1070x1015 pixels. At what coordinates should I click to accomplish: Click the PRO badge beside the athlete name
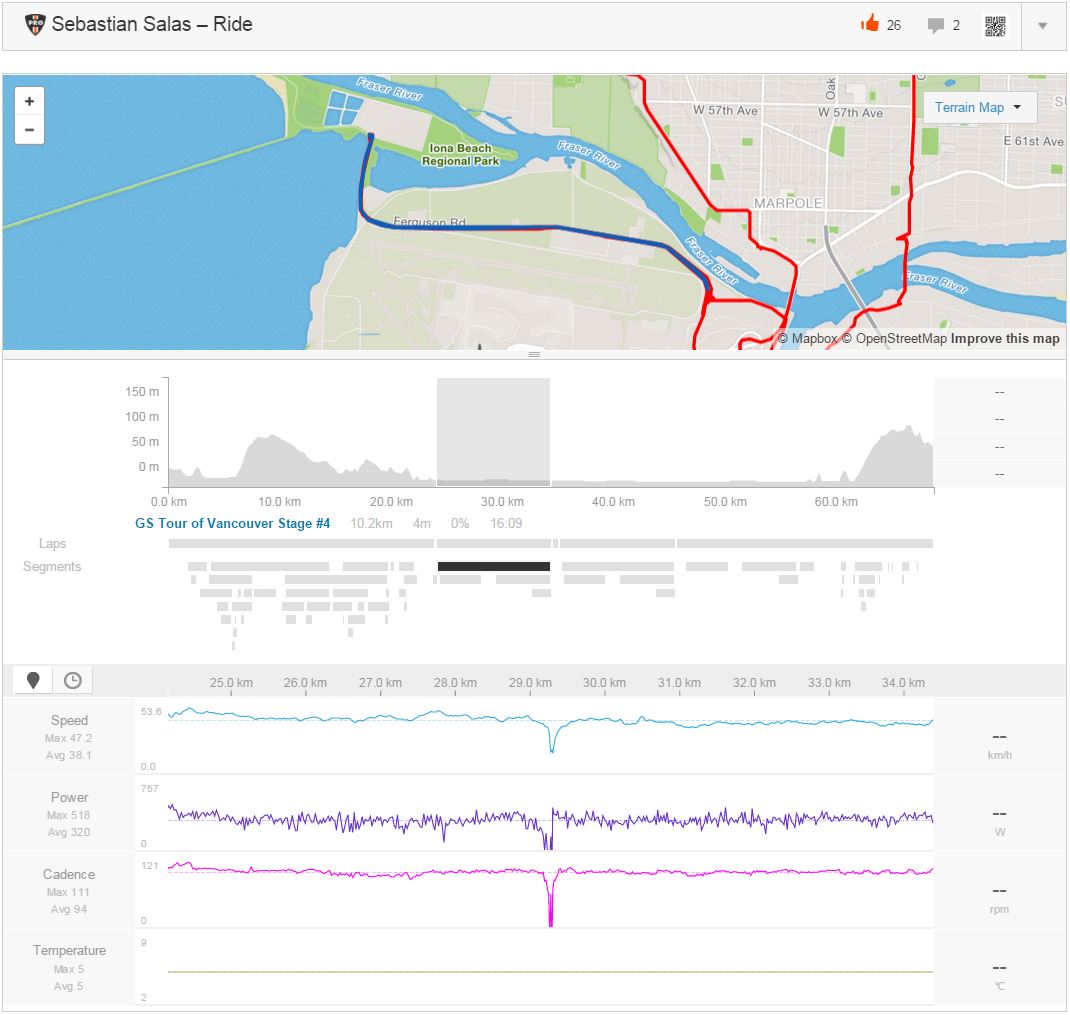(35, 24)
